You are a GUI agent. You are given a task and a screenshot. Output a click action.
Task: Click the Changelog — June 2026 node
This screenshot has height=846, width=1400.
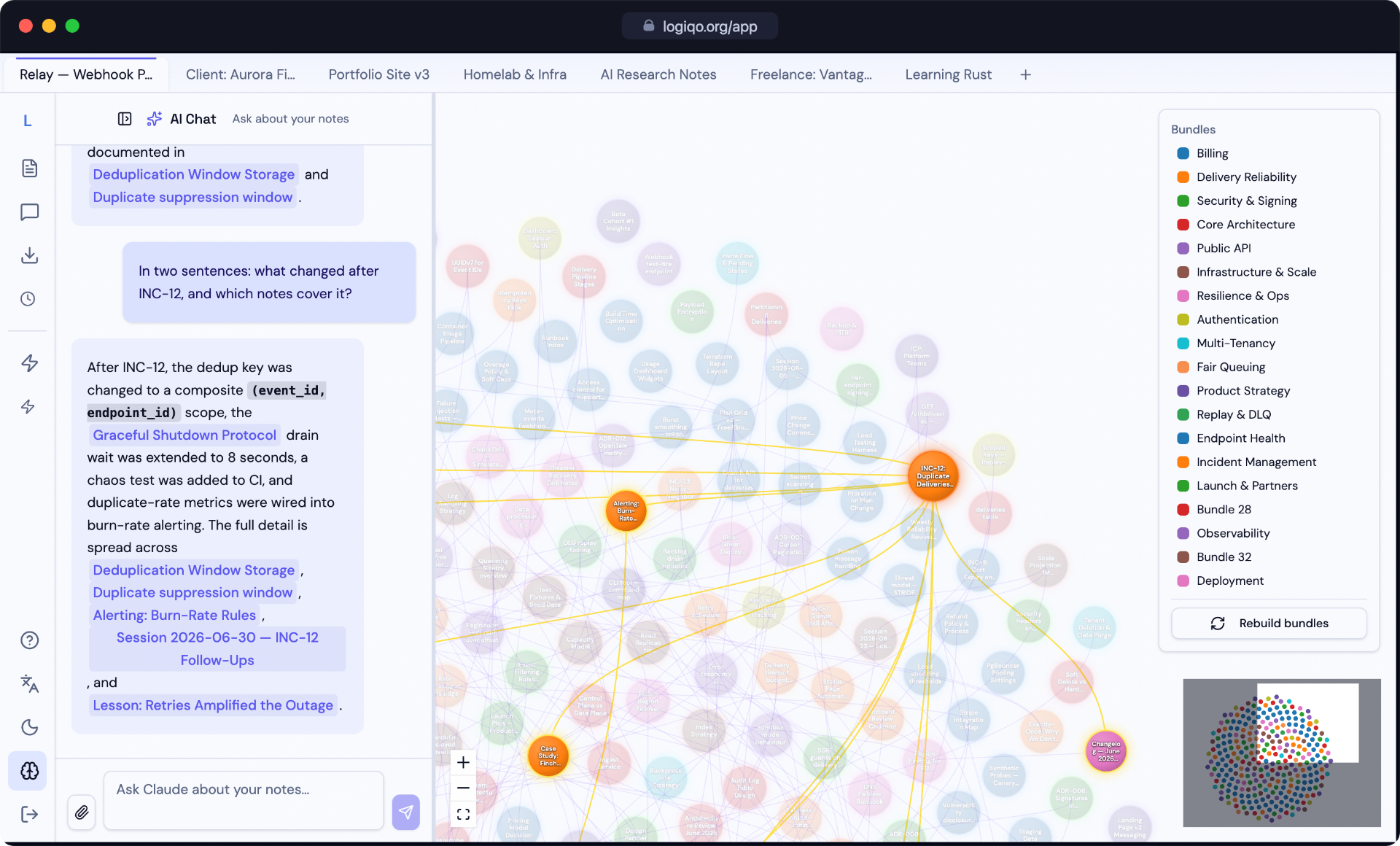click(x=1106, y=752)
